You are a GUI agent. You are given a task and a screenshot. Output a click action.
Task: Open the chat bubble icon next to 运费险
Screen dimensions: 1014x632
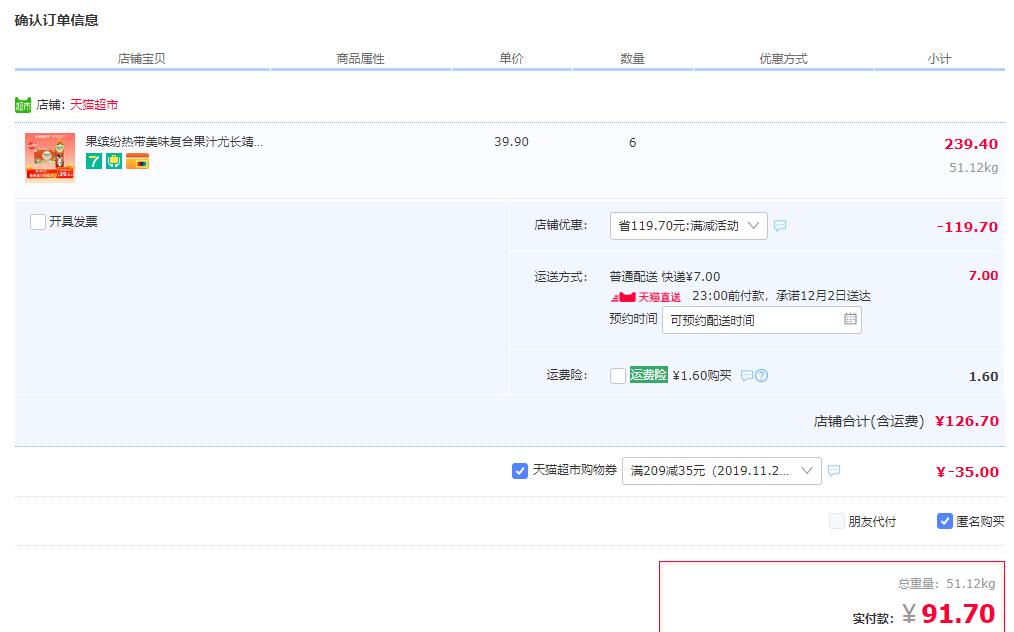[746, 376]
